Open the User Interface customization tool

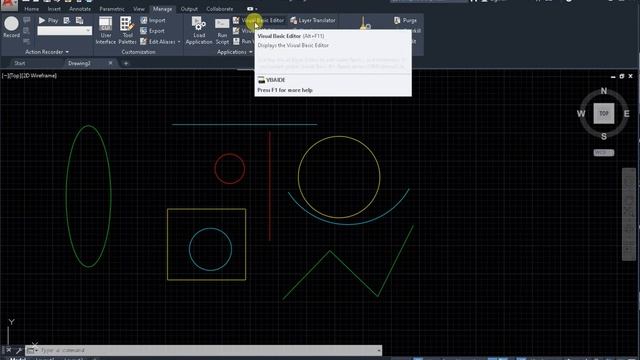tap(105, 30)
